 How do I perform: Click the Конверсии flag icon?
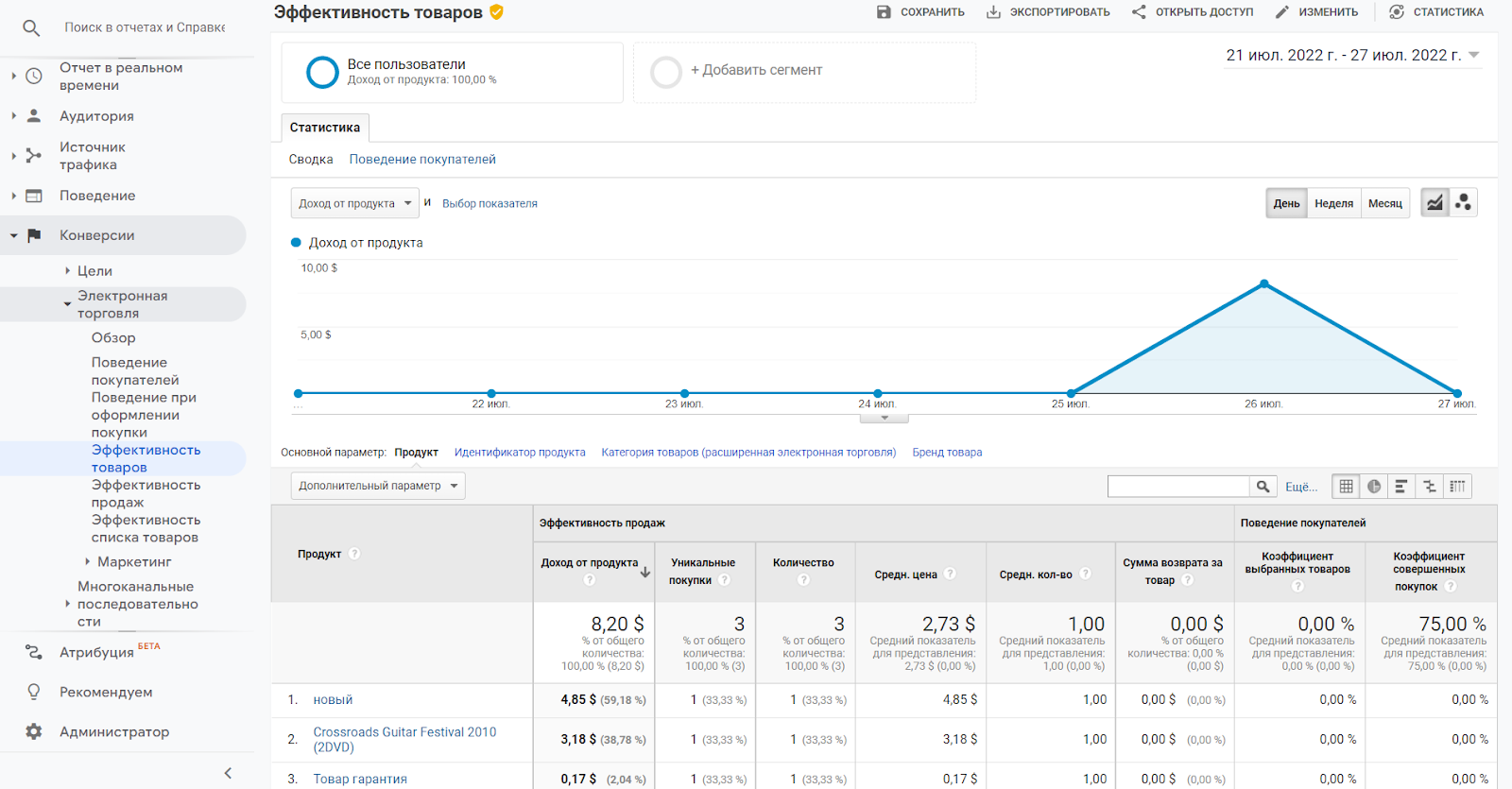pos(34,235)
